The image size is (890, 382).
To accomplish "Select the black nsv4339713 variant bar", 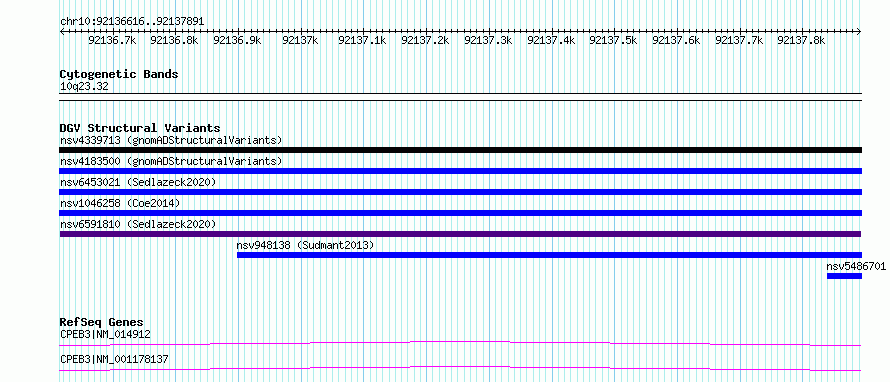I will (460, 150).
